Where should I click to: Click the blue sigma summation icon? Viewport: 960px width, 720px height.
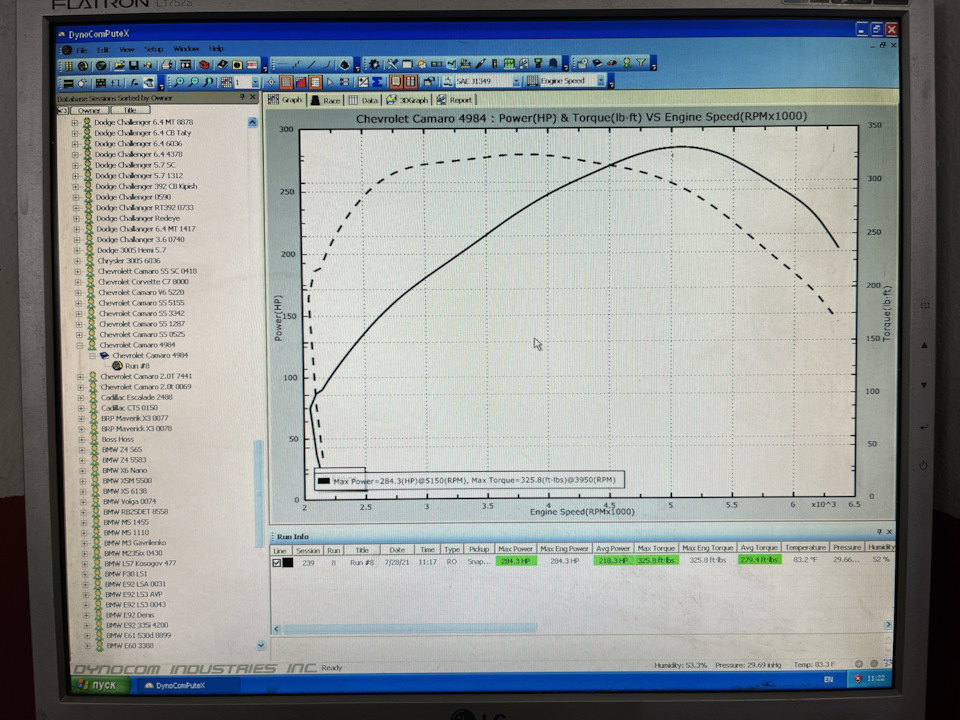pyautogui.click(x=377, y=81)
